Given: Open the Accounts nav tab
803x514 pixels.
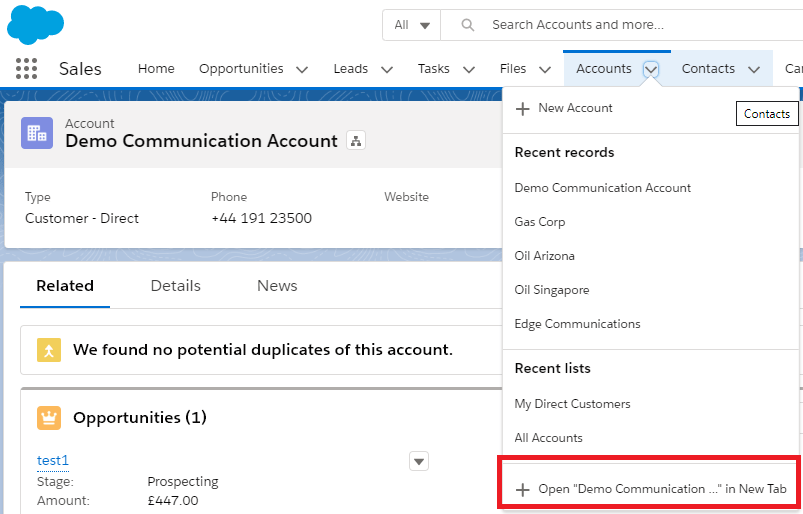Looking at the screenshot, I should 604,69.
